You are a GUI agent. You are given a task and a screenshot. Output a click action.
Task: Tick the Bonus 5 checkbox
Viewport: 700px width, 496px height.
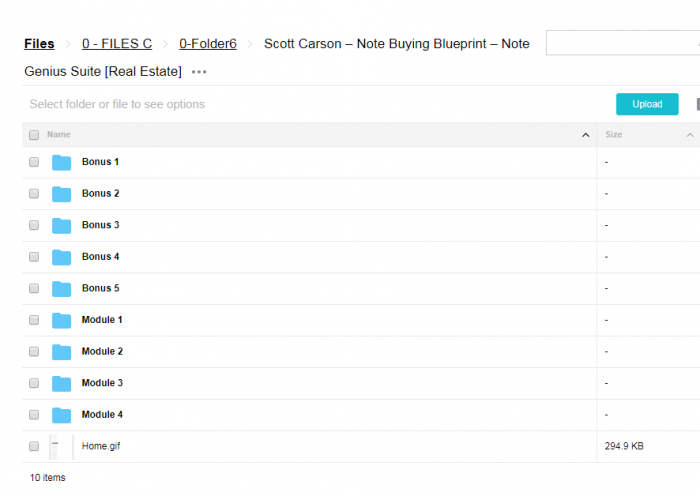(34, 288)
